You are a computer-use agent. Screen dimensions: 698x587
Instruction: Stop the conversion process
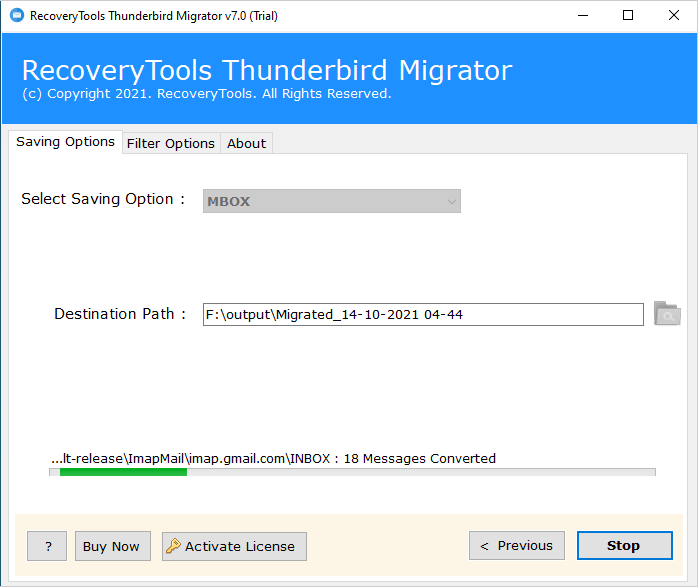(x=625, y=546)
